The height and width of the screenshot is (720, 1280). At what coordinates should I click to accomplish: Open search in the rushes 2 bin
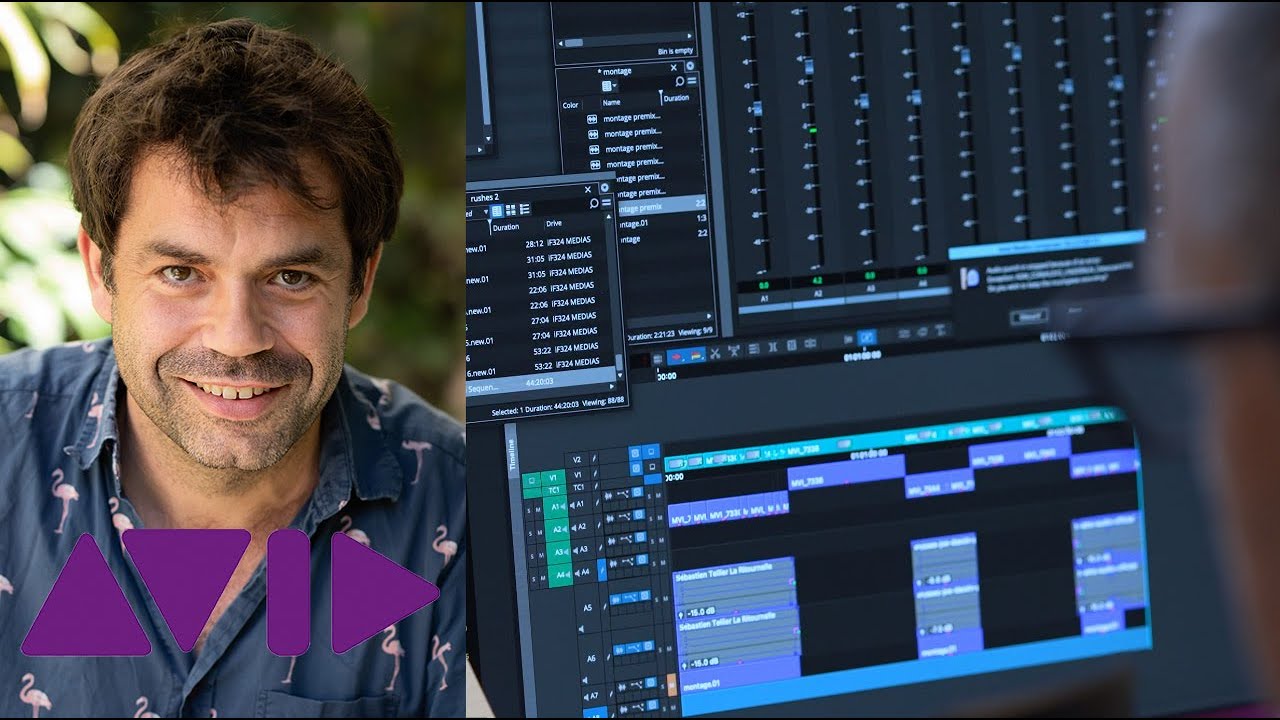click(594, 203)
